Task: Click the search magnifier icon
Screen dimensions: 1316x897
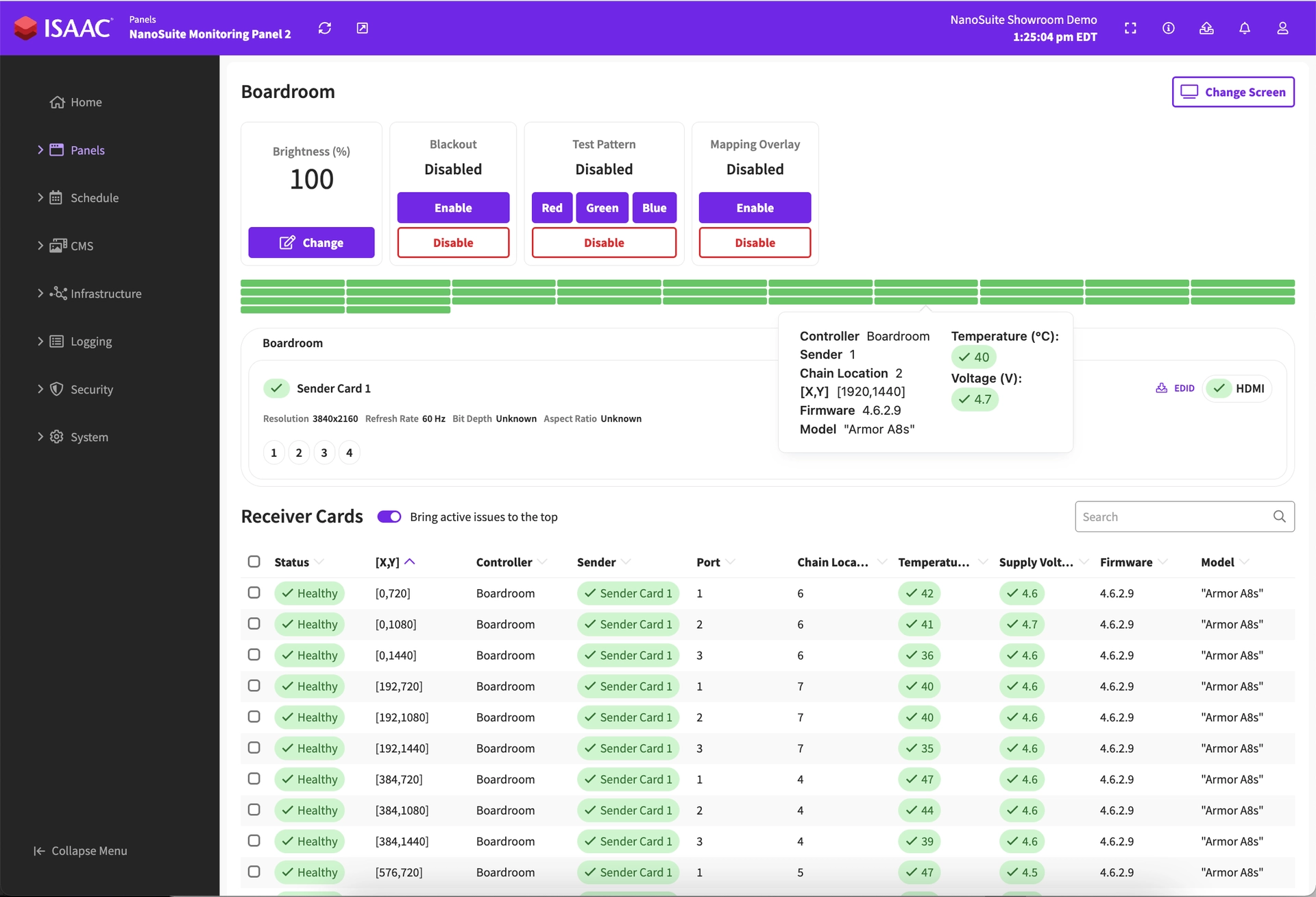Action: pos(1279,516)
